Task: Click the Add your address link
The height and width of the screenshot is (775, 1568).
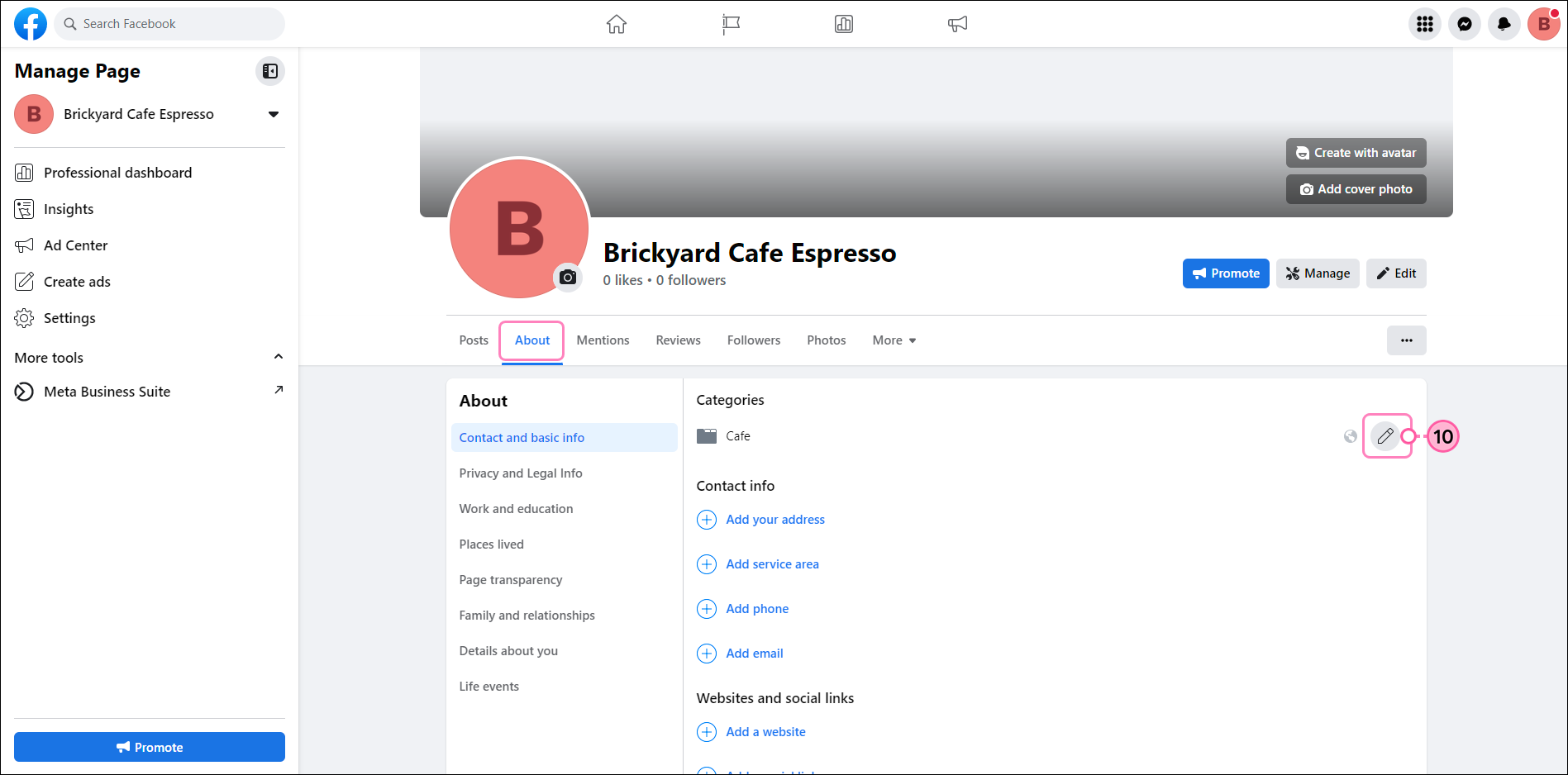Action: pyautogui.click(x=775, y=520)
